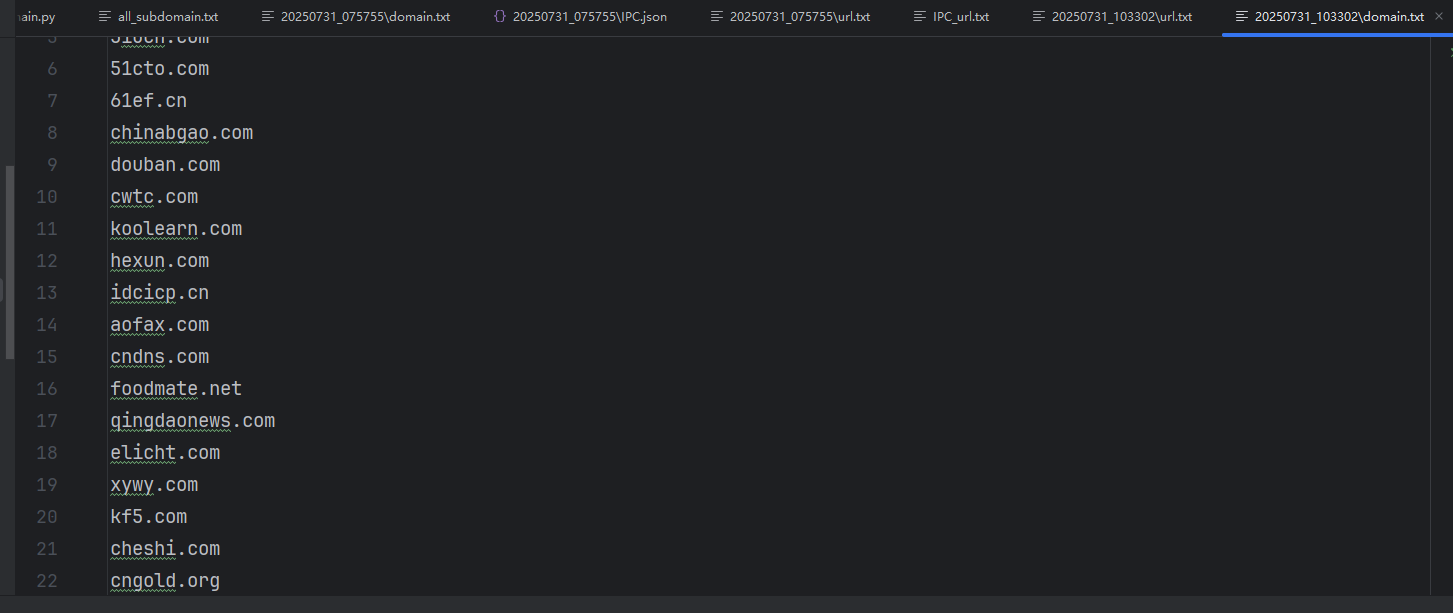Image resolution: width=1453 pixels, height=613 pixels.
Task: Place cursor on 61ef.cn
Action: pos(149,101)
